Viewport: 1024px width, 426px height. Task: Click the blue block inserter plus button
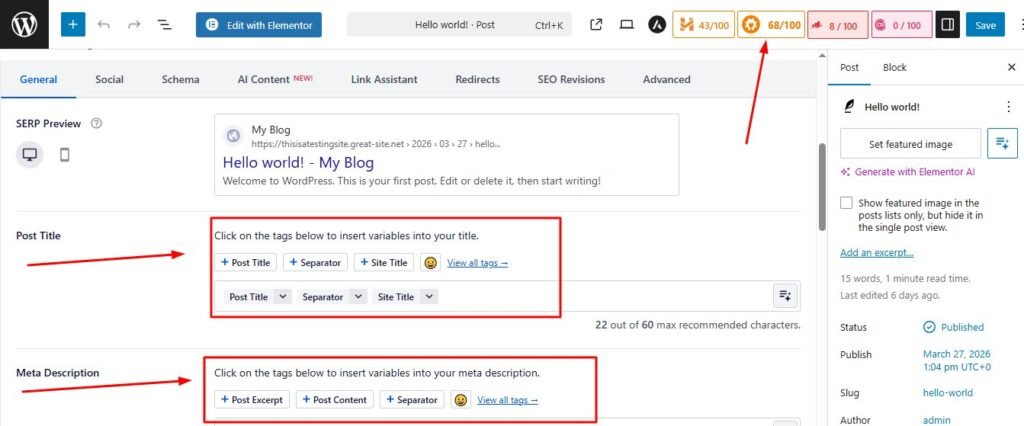point(73,25)
